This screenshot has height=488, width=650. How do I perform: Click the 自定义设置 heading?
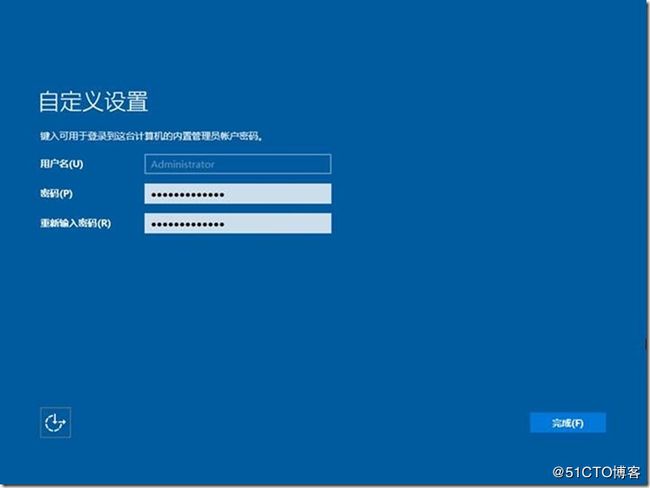94,102
